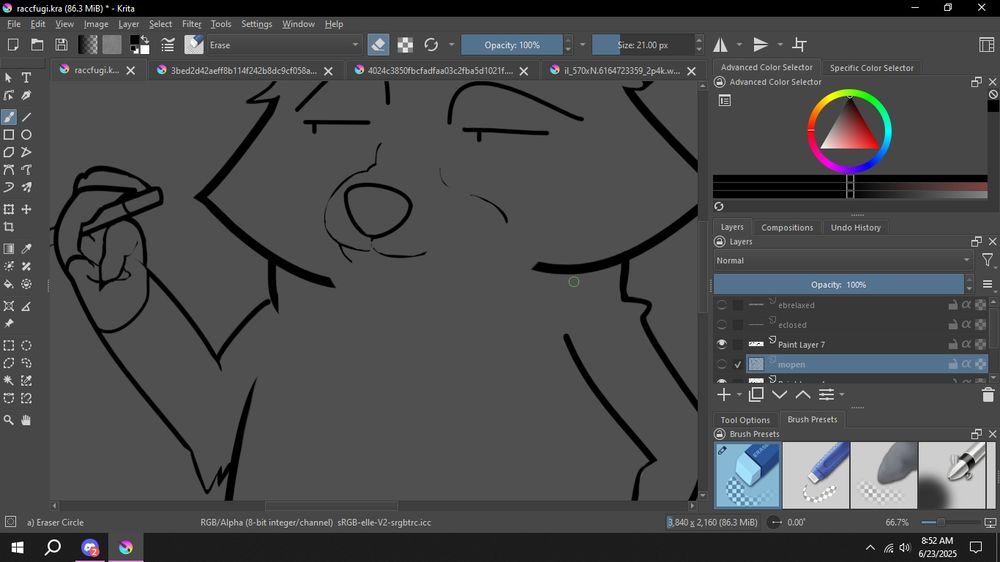Select the Crop tool

[x=9, y=228]
